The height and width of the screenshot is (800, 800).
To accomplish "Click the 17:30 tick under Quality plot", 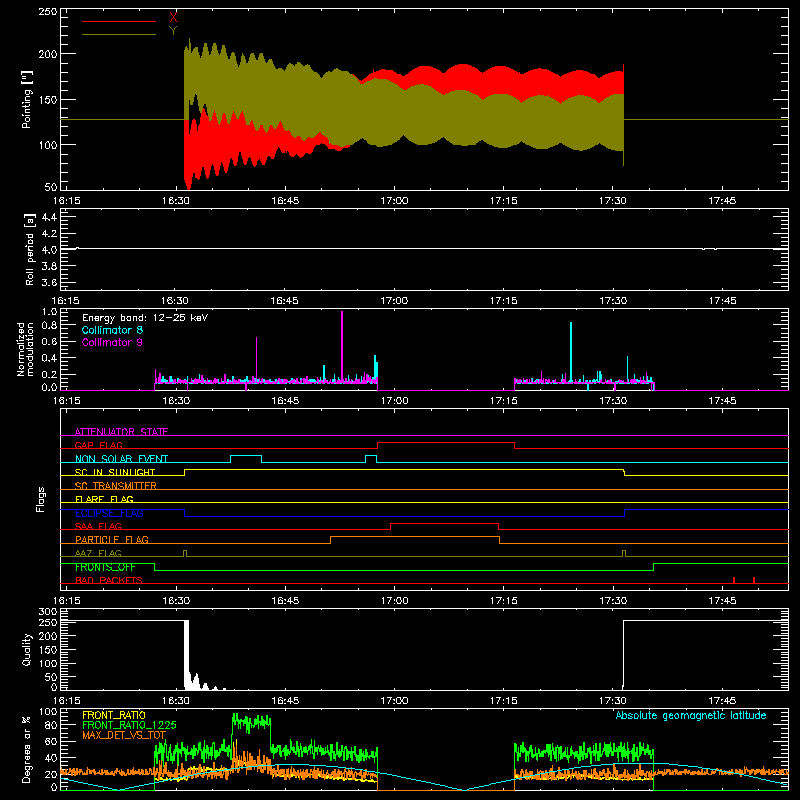I will click(x=612, y=701).
